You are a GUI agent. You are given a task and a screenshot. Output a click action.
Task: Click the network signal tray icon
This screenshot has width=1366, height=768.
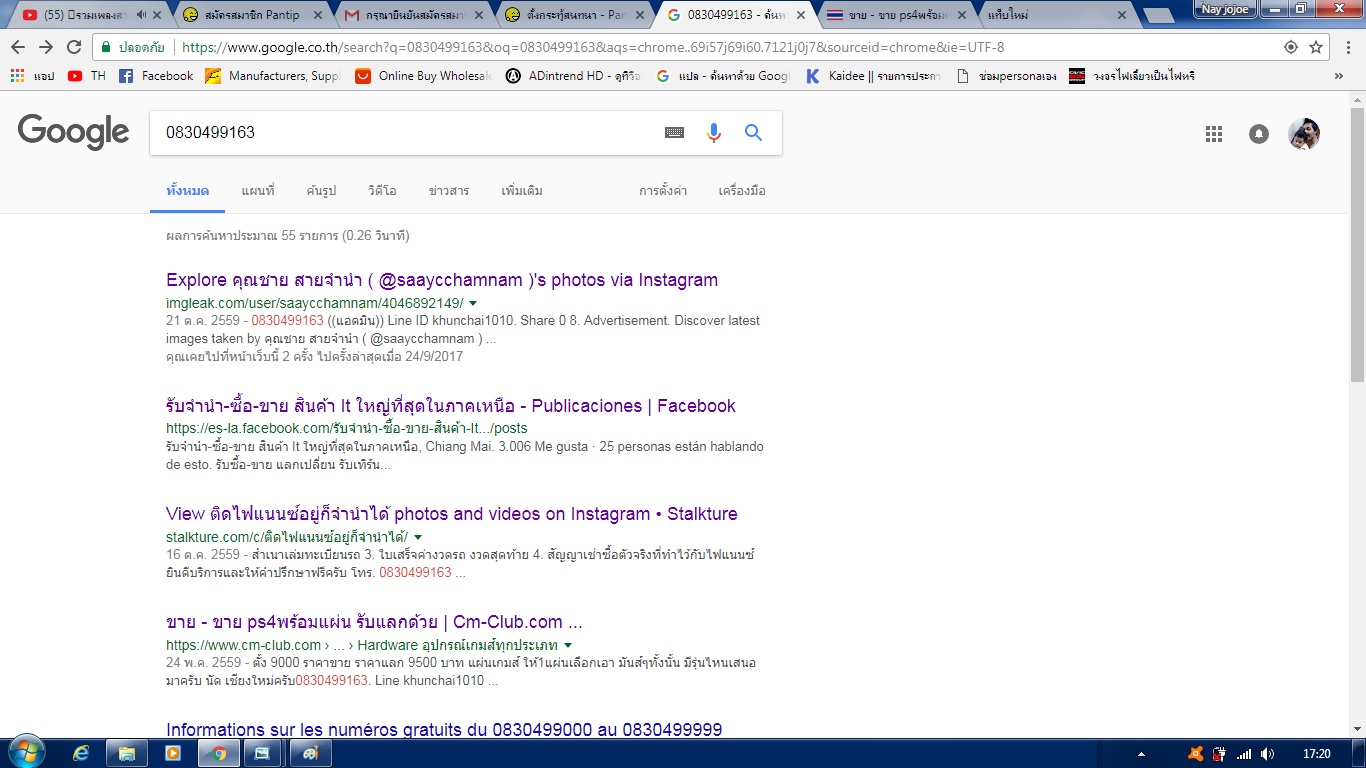click(1244, 754)
